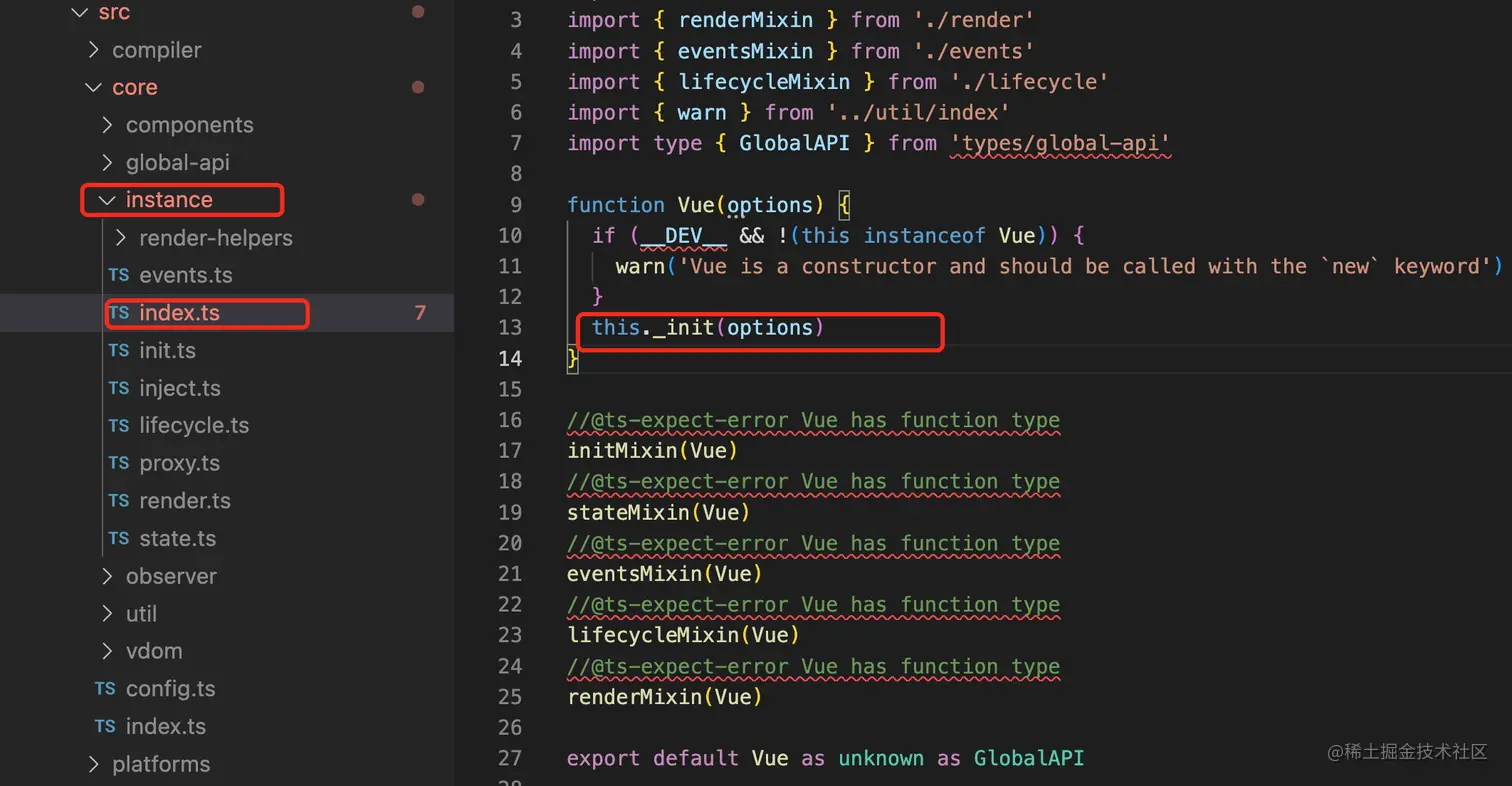1512x786 pixels.
Task: Click eventsMixin(Vue) on line 21
Action: click(665, 574)
